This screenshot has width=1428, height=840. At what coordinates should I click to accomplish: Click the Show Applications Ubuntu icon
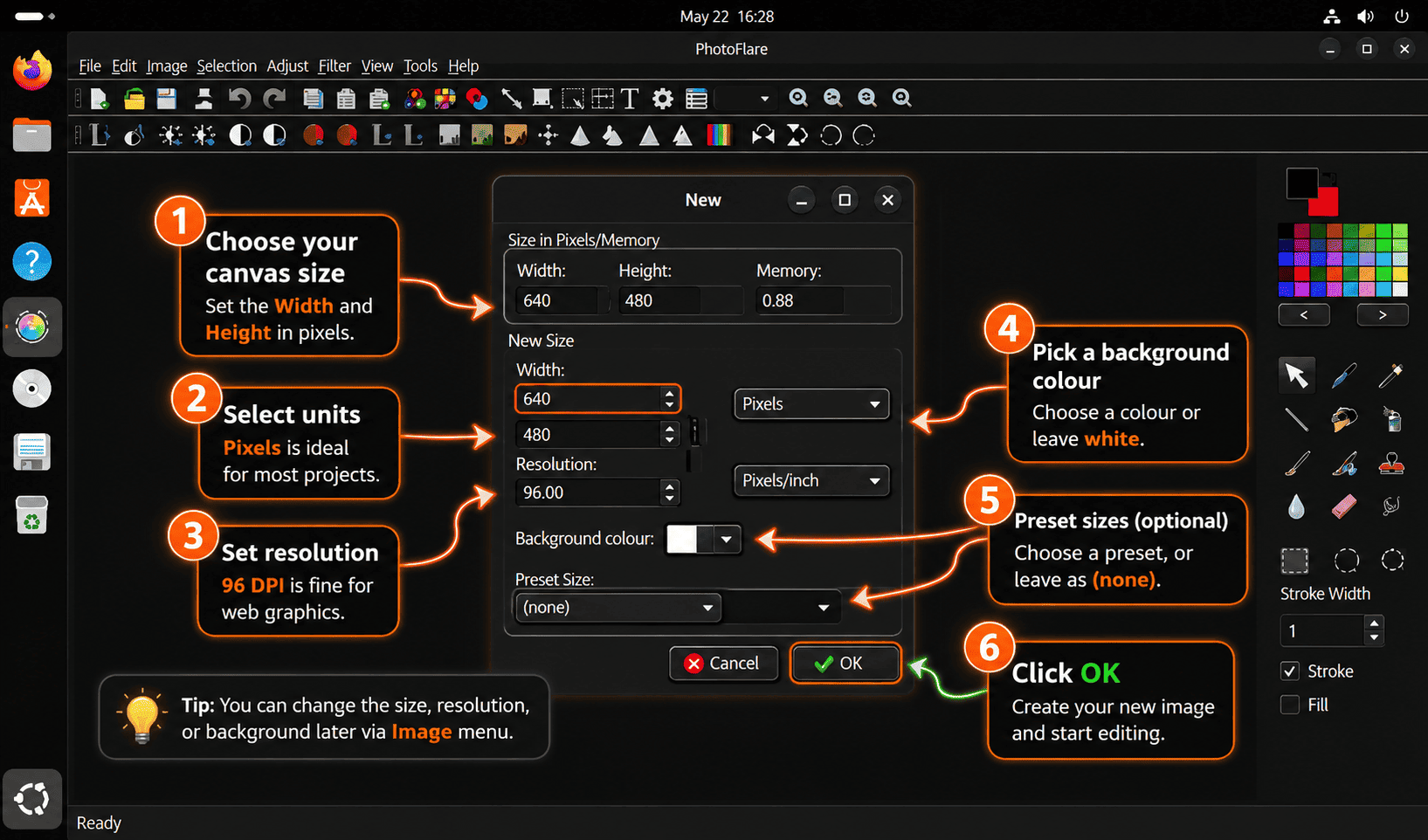coord(32,799)
